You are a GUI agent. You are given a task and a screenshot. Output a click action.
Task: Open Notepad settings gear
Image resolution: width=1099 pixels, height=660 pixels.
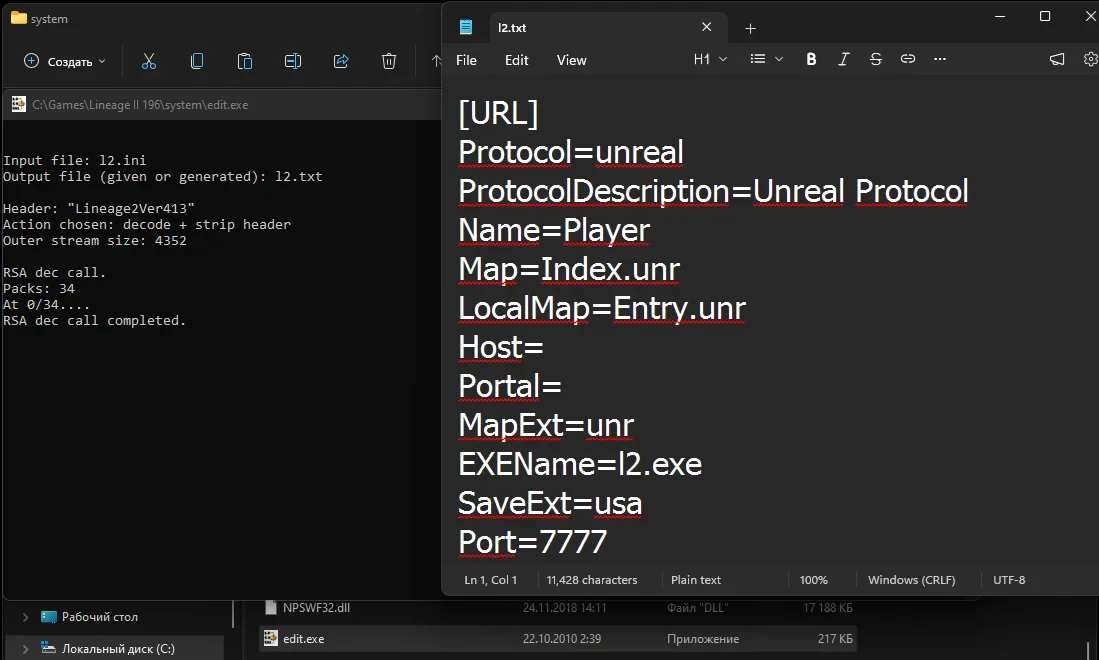point(1091,60)
